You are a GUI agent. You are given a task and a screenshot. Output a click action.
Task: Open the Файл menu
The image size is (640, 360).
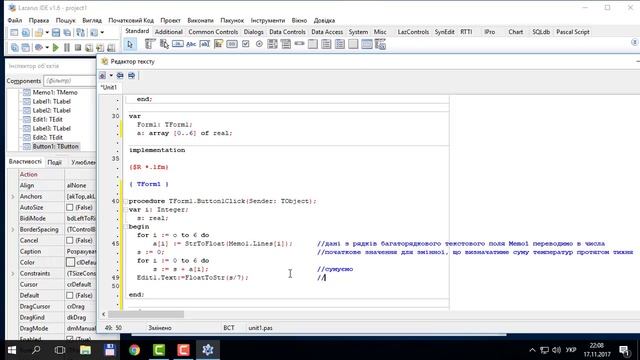point(15,20)
